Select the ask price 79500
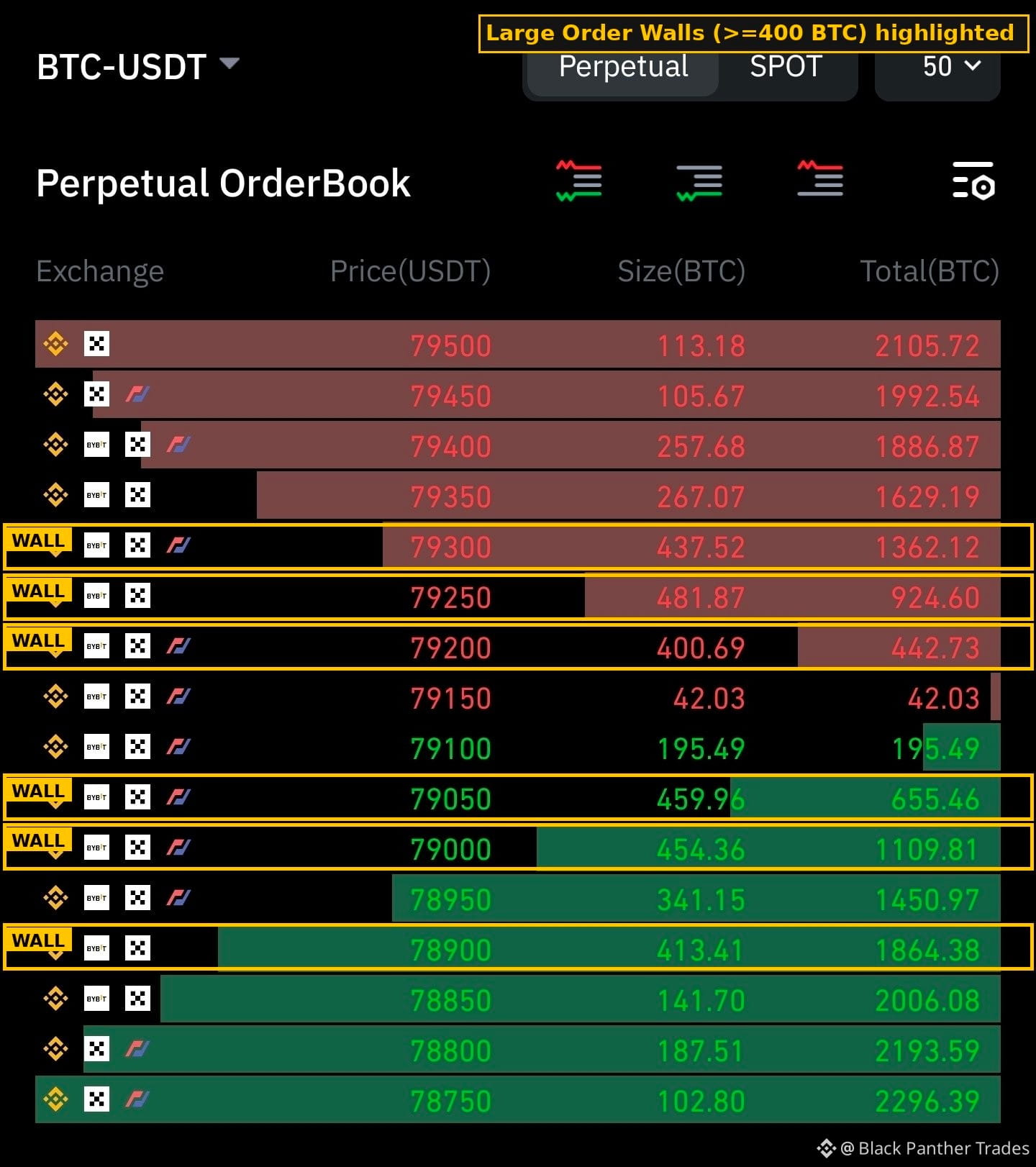The image size is (1036, 1167). (451, 346)
